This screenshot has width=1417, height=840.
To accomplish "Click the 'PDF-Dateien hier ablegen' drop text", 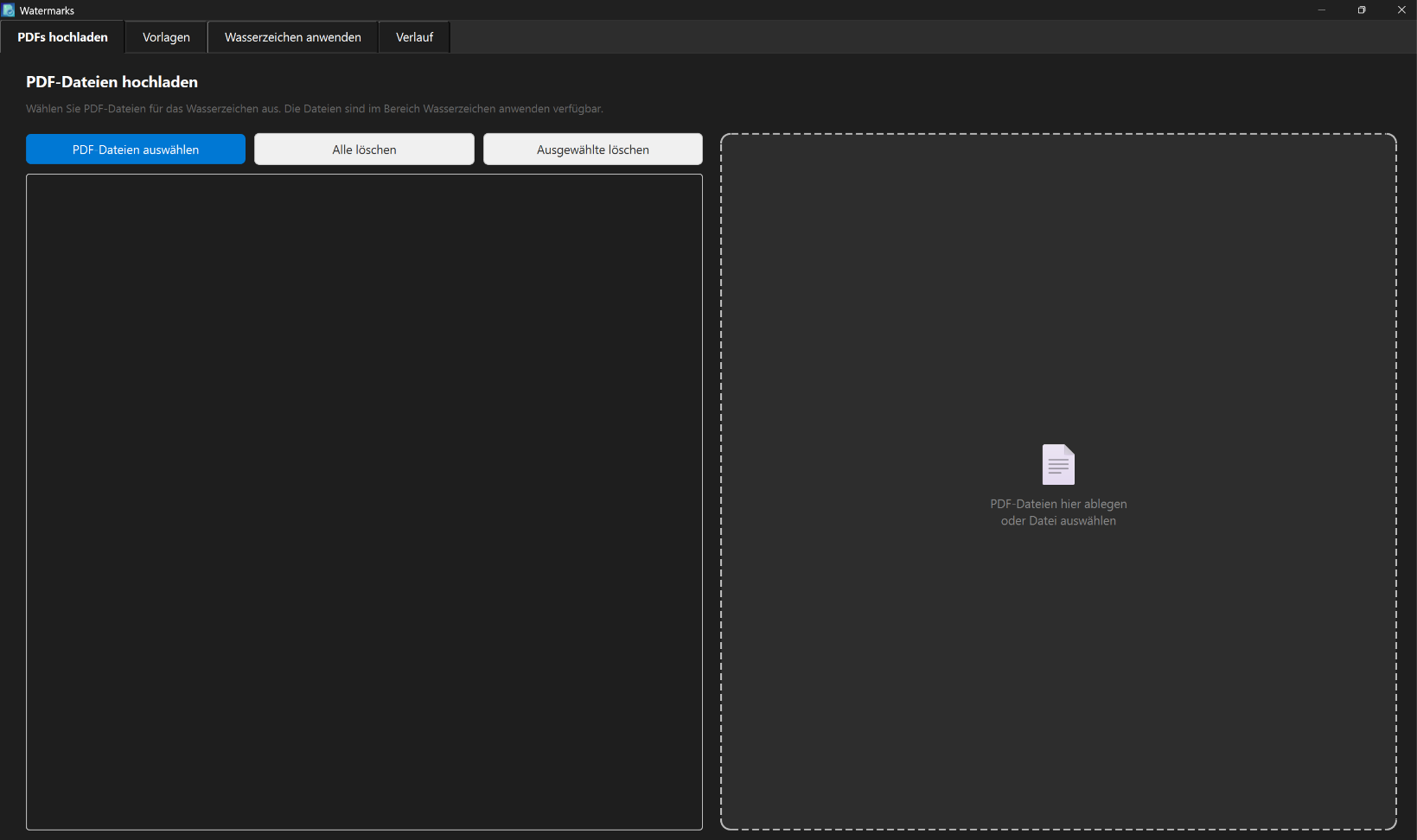I will (1058, 504).
